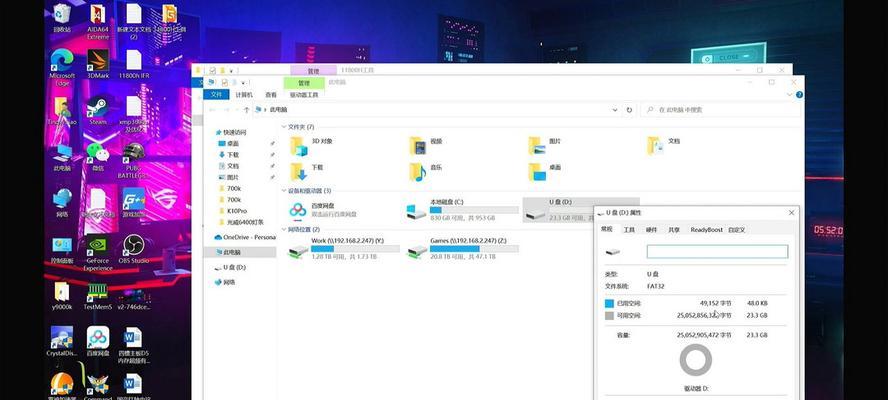Screen dimensions: 888x400
Task: Select the 百度网盘 drive icon in Explorer
Action: pyautogui.click(x=298, y=210)
